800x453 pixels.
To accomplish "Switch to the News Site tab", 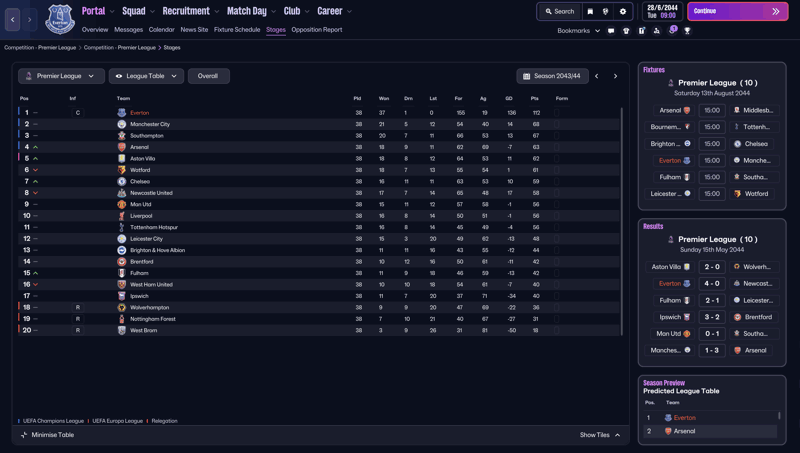I will (x=194, y=30).
